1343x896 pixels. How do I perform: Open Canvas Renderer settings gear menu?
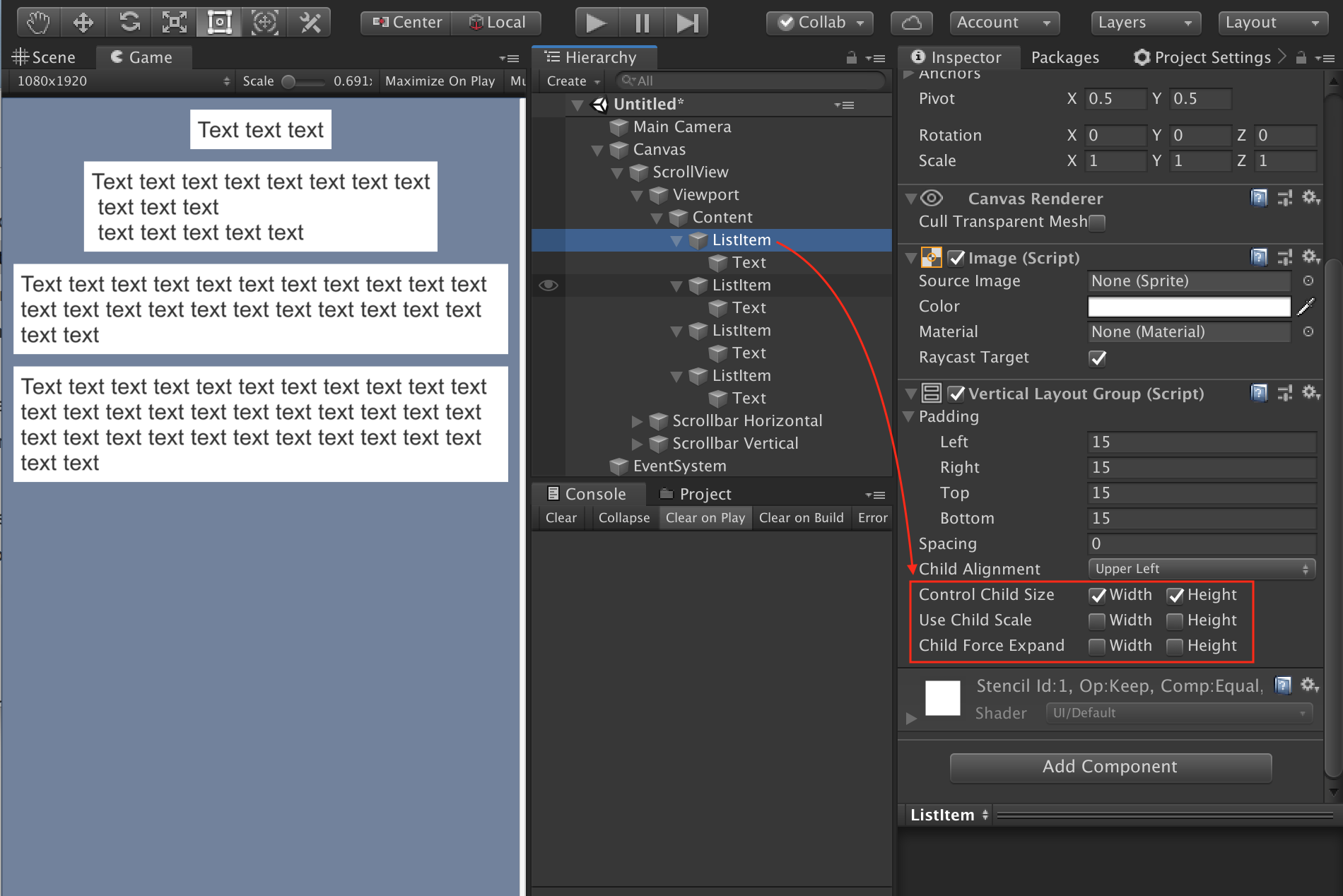(x=1311, y=198)
